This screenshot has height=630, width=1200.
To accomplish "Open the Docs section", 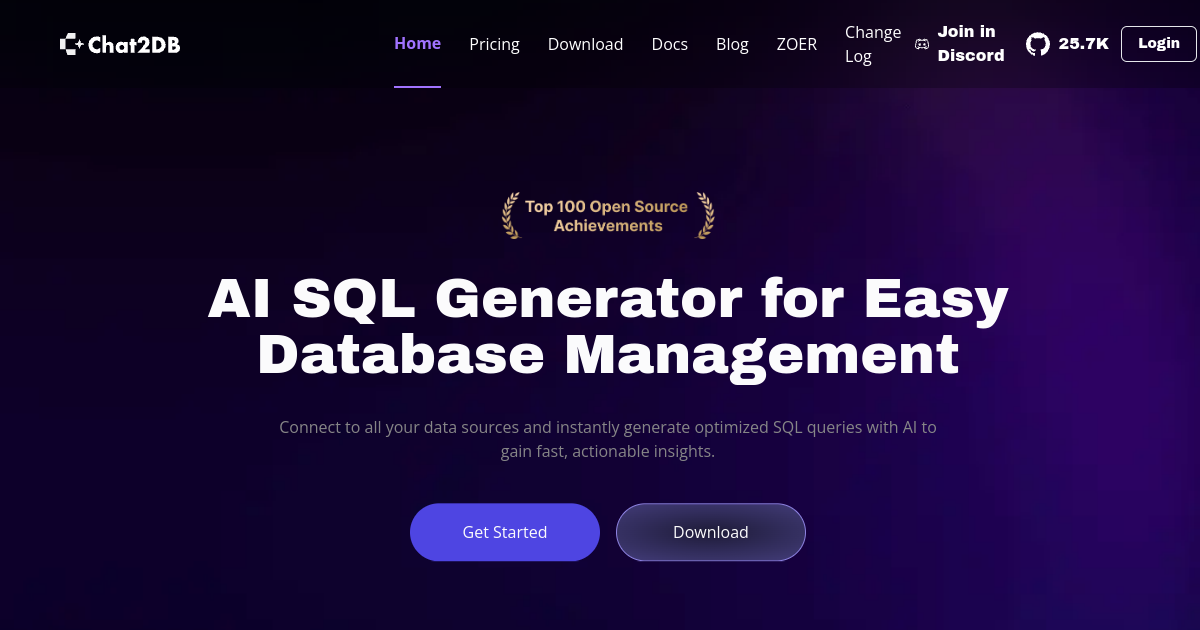I will tap(669, 44).
